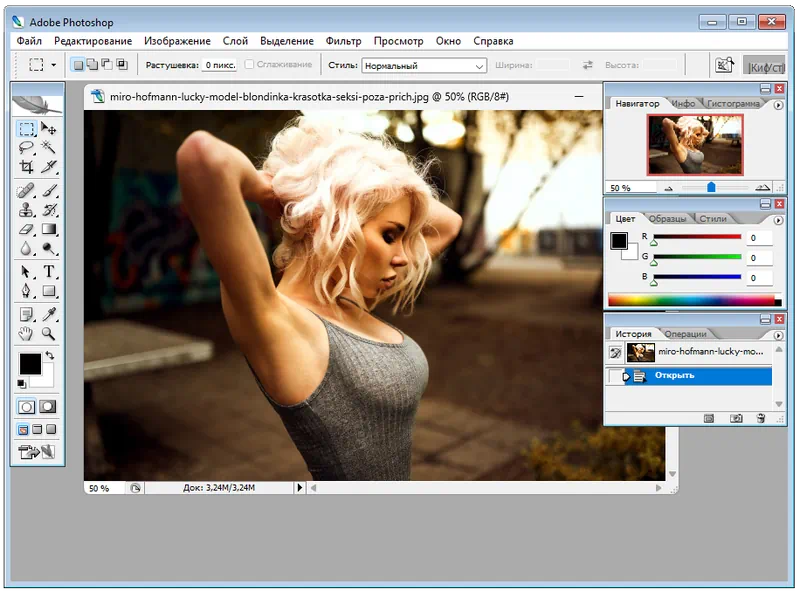Create new document from current state

coord(709,418)
